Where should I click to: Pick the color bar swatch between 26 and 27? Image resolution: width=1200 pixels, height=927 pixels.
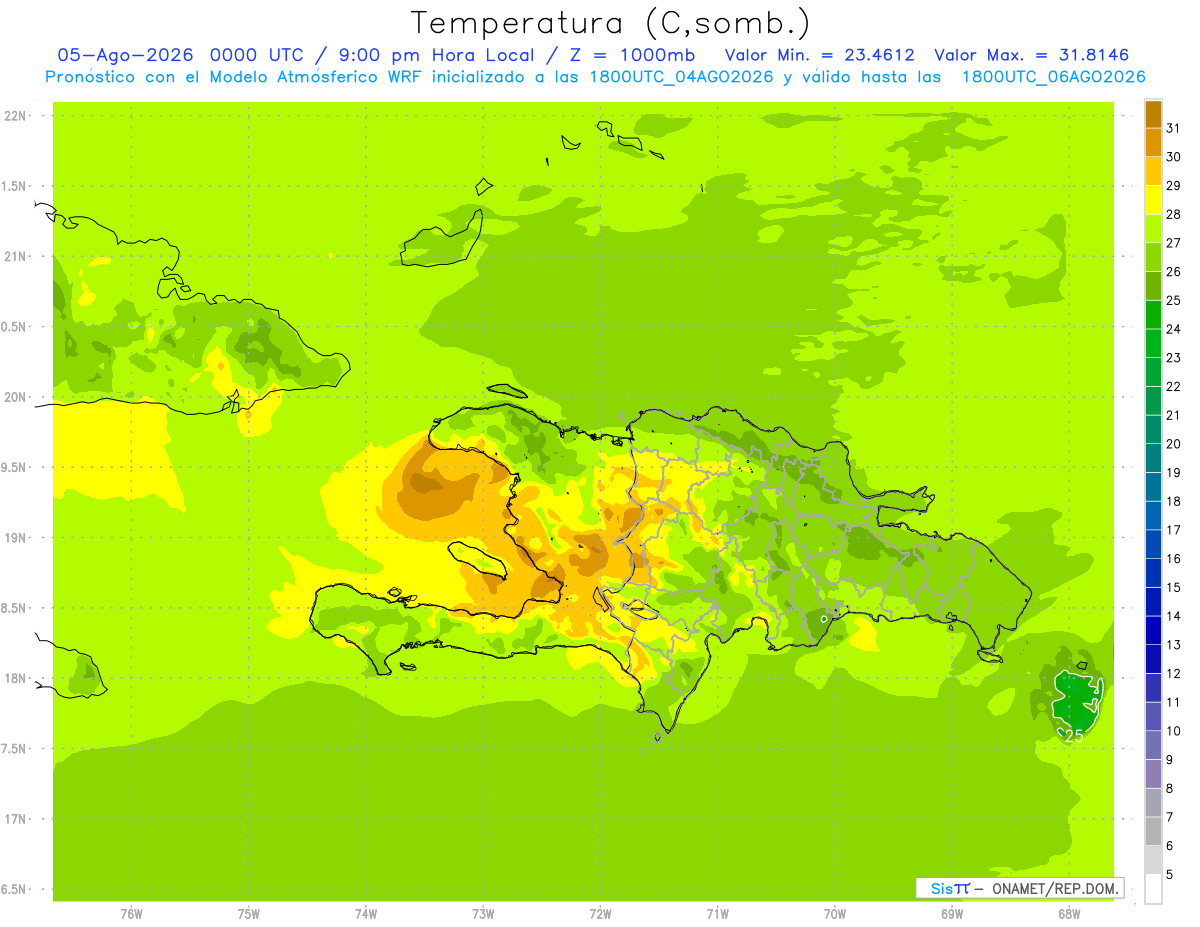coord(1153,257)
